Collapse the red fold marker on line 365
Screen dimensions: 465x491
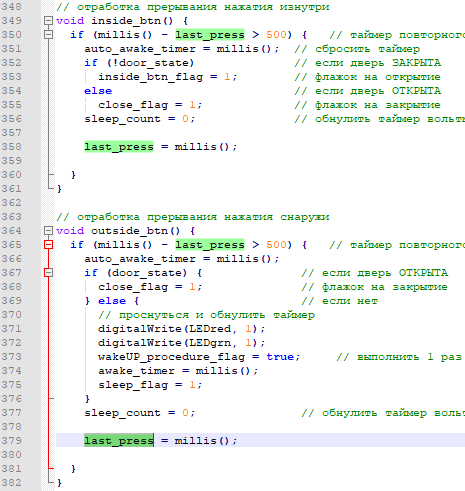[49, 245]
